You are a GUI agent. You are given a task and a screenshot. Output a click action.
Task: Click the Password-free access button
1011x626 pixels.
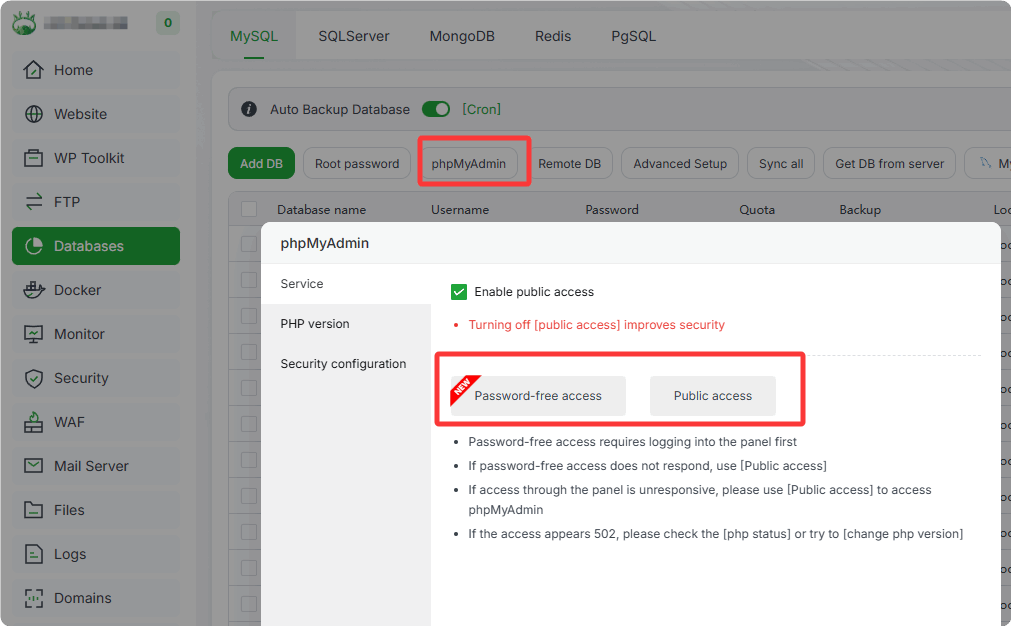pyautogui.click(x=538, y=396)
